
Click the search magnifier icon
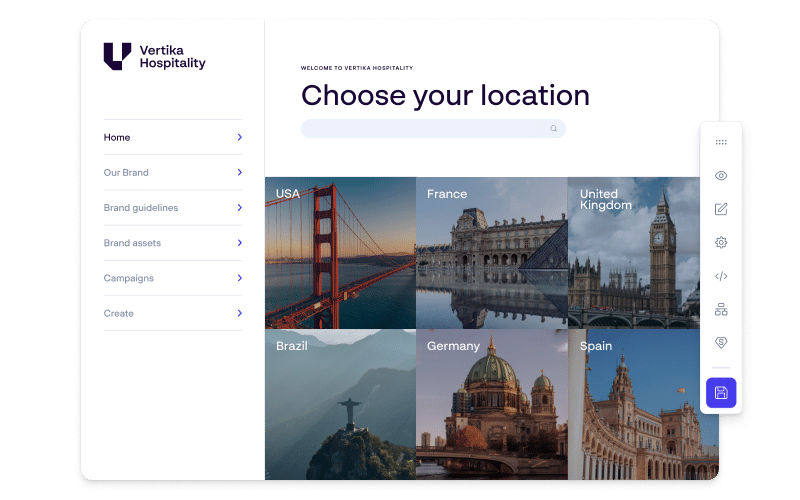coord(553,128)
